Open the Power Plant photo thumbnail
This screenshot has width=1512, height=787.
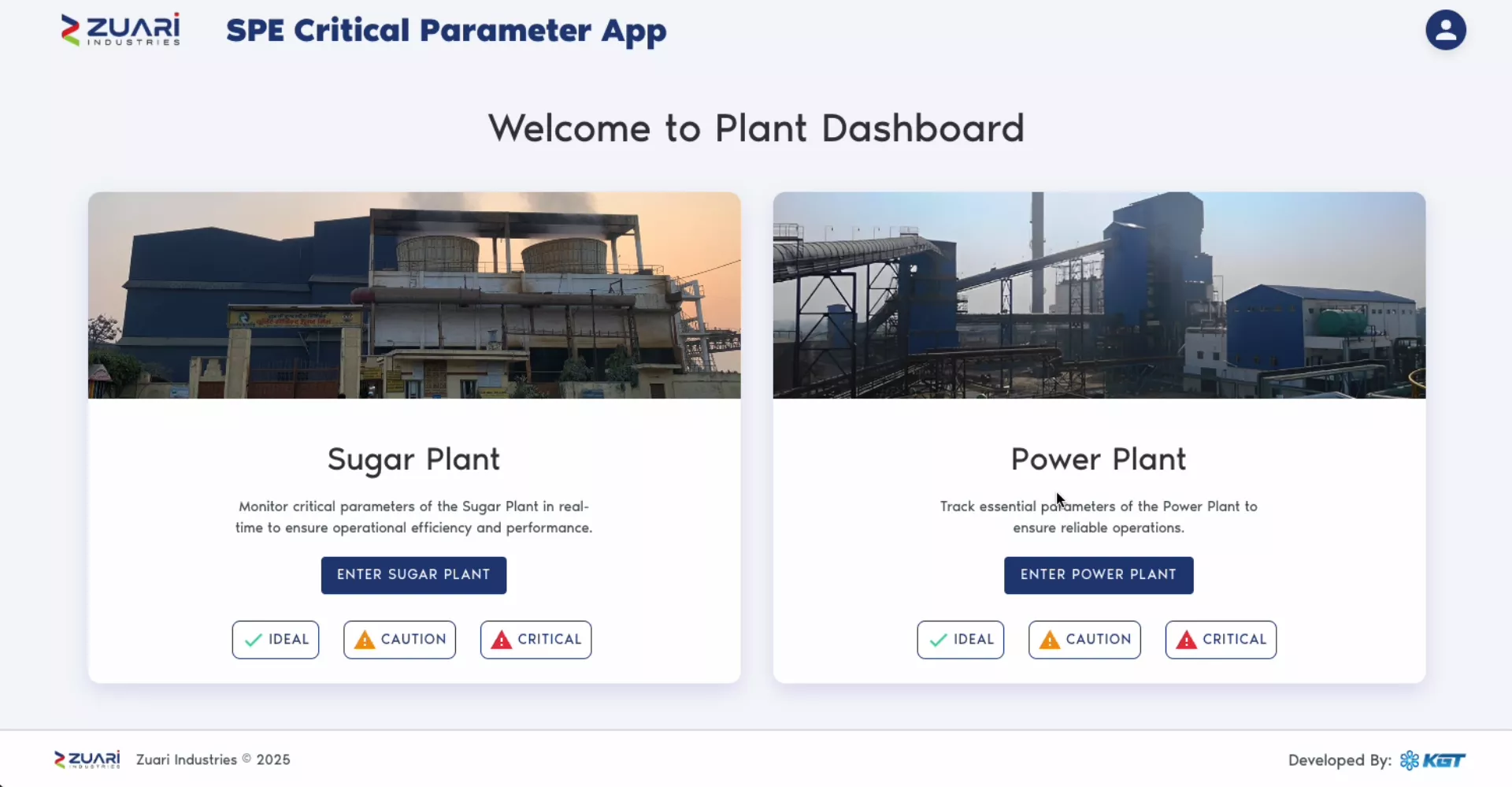tap(1099, 295)
